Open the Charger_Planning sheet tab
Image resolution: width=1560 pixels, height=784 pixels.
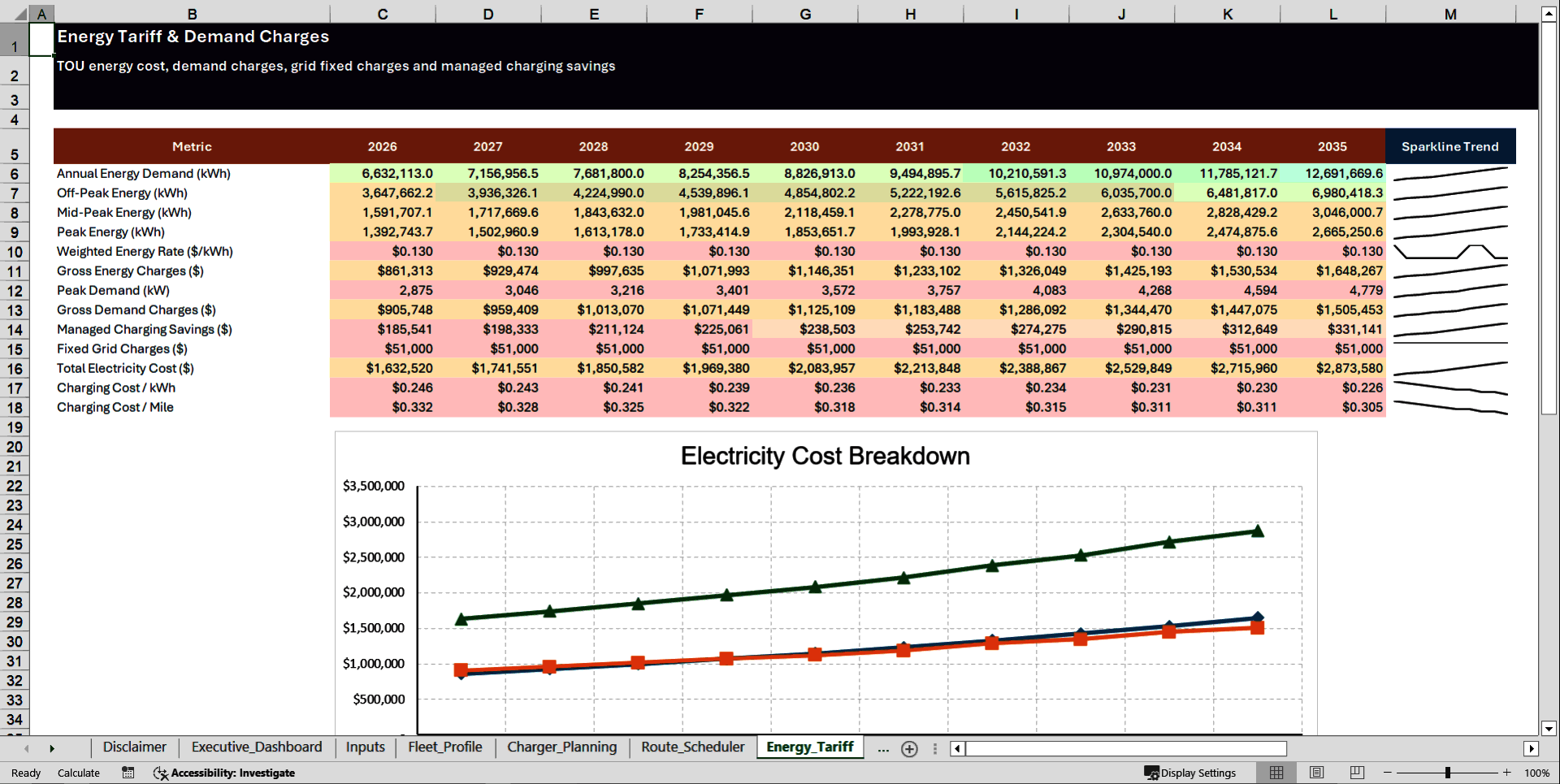point(561,747)
